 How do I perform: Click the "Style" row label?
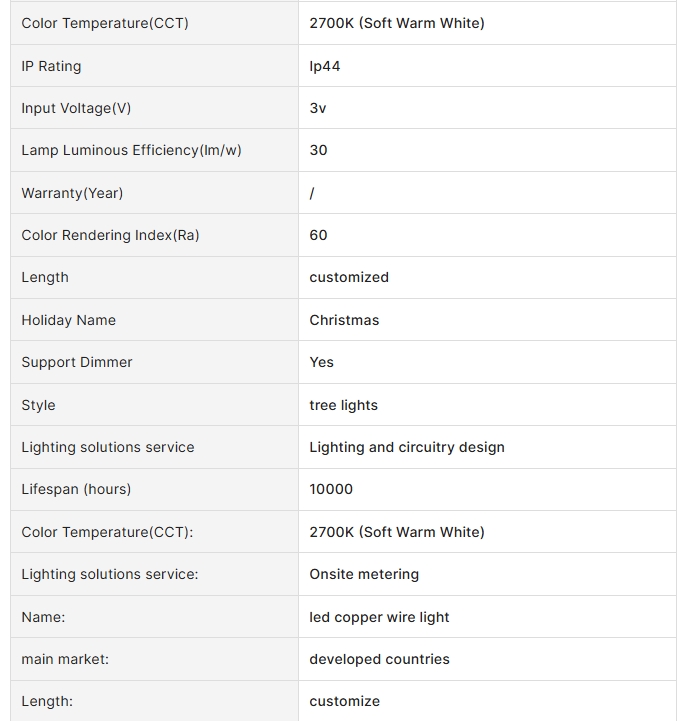pyautogui.click(x=38, y=405)
